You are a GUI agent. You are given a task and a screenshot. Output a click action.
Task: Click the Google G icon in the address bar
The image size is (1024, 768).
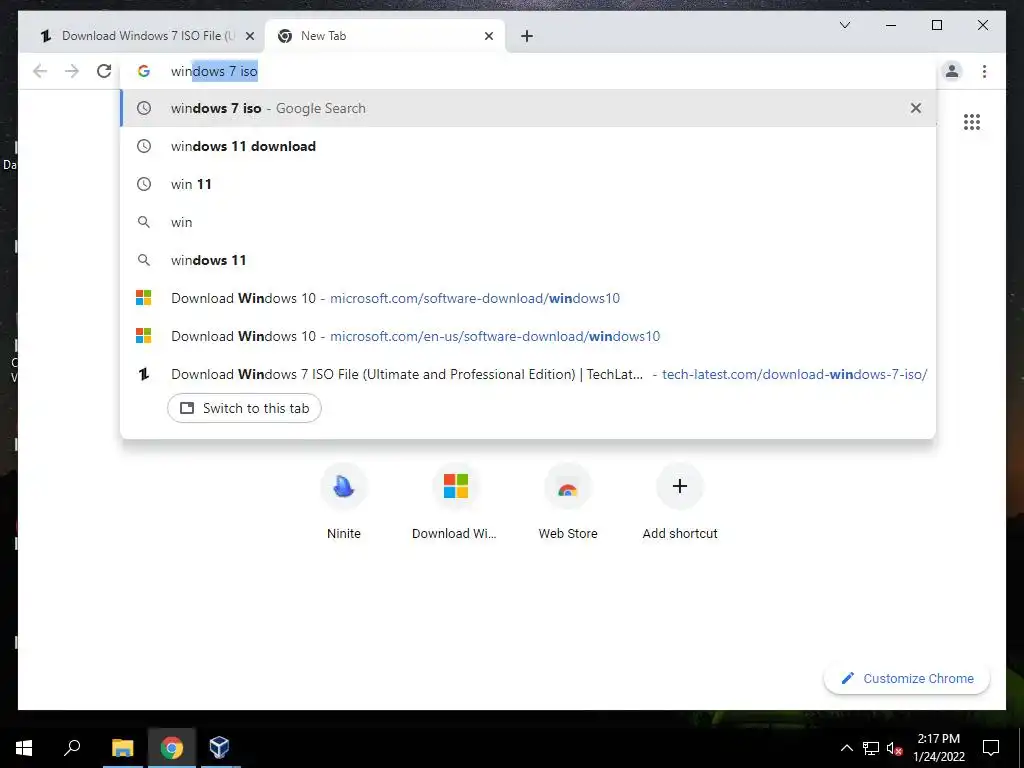pos(144,71)
